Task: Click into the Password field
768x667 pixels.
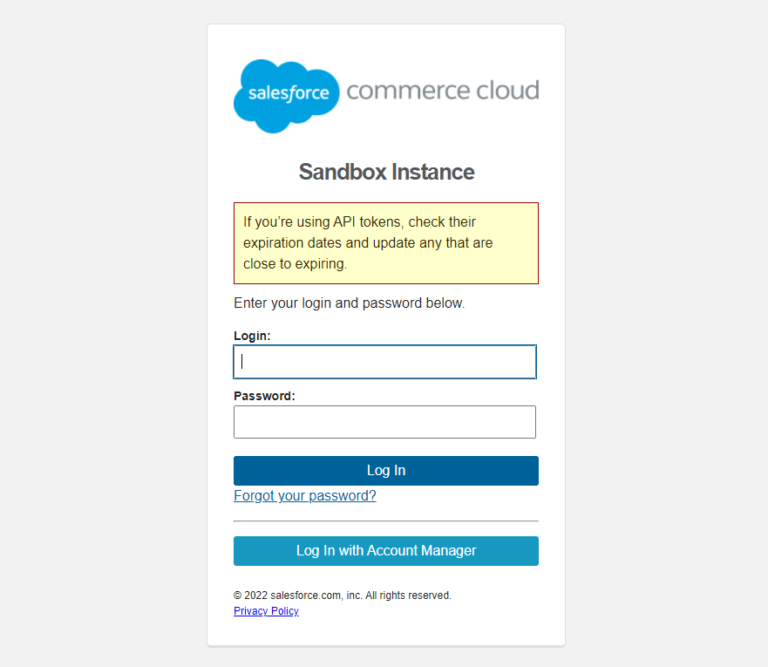Action: (385, 422)
